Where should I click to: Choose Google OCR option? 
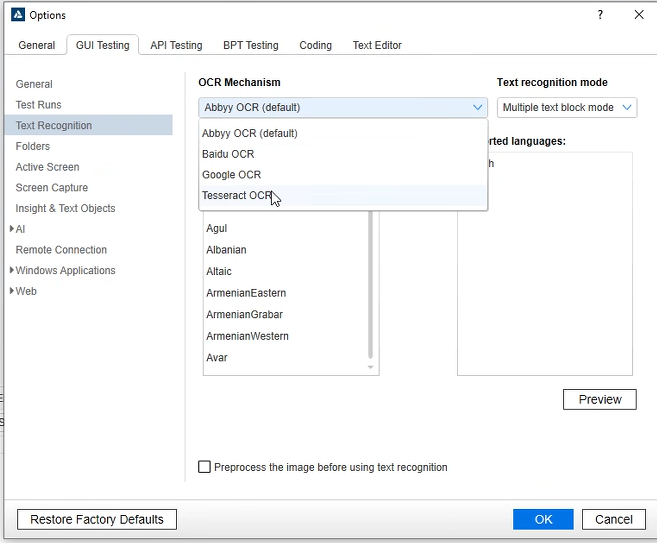(x=231, y=175)
